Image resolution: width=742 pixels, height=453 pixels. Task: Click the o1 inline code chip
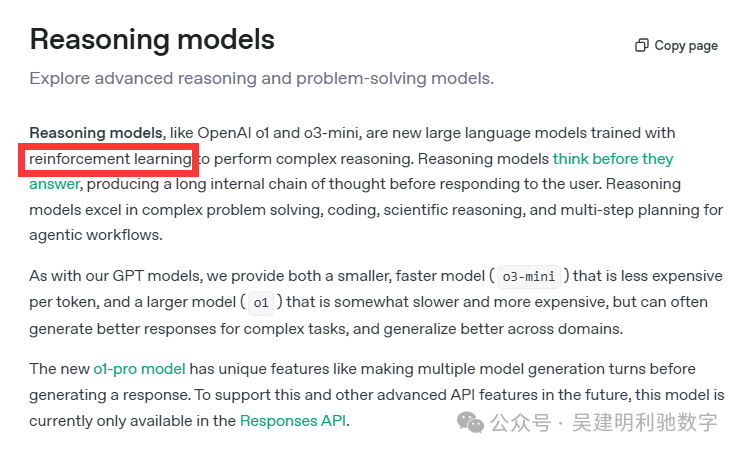(262, 302)
